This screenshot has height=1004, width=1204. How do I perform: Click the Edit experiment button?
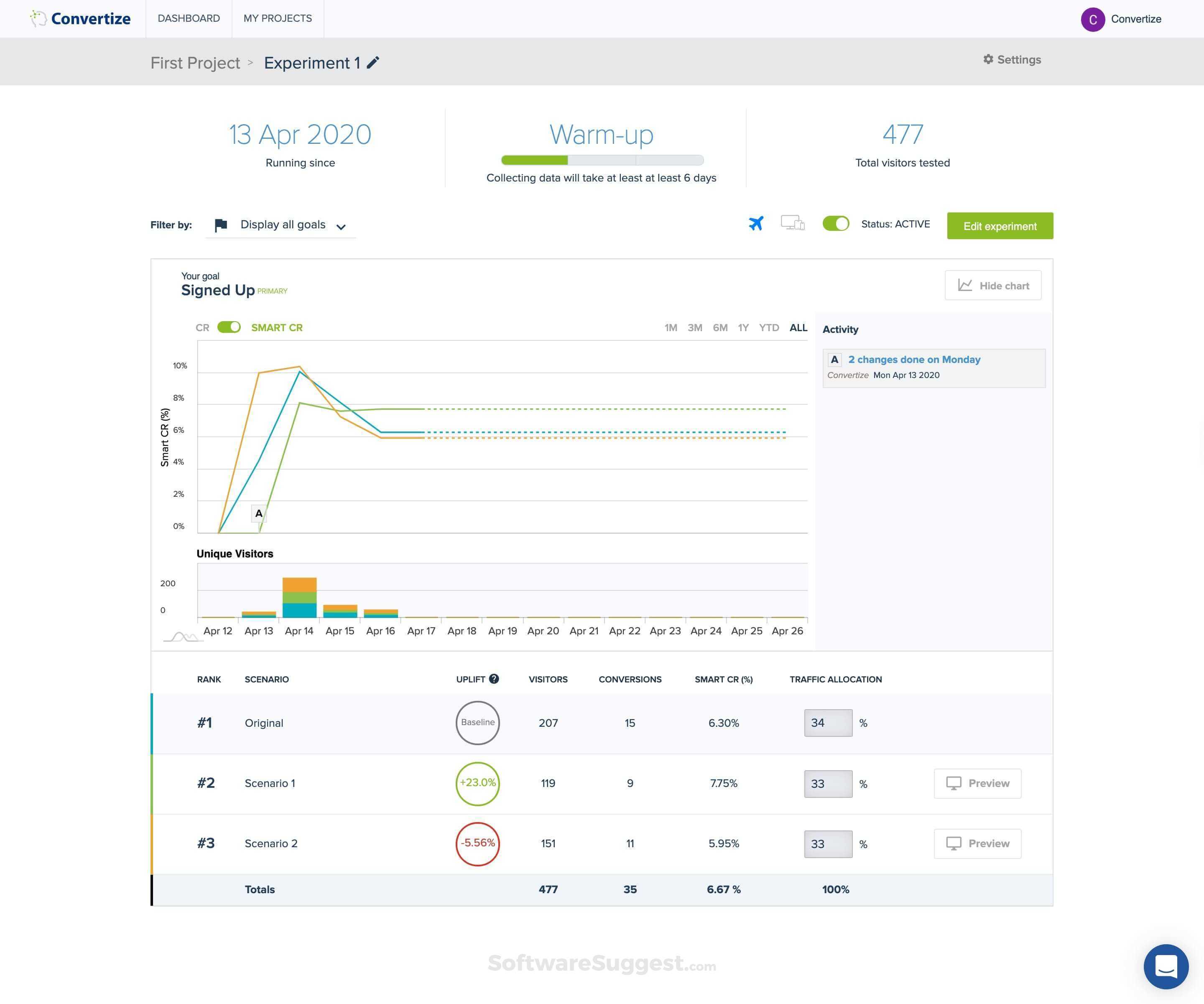(x=1000, y=225)
